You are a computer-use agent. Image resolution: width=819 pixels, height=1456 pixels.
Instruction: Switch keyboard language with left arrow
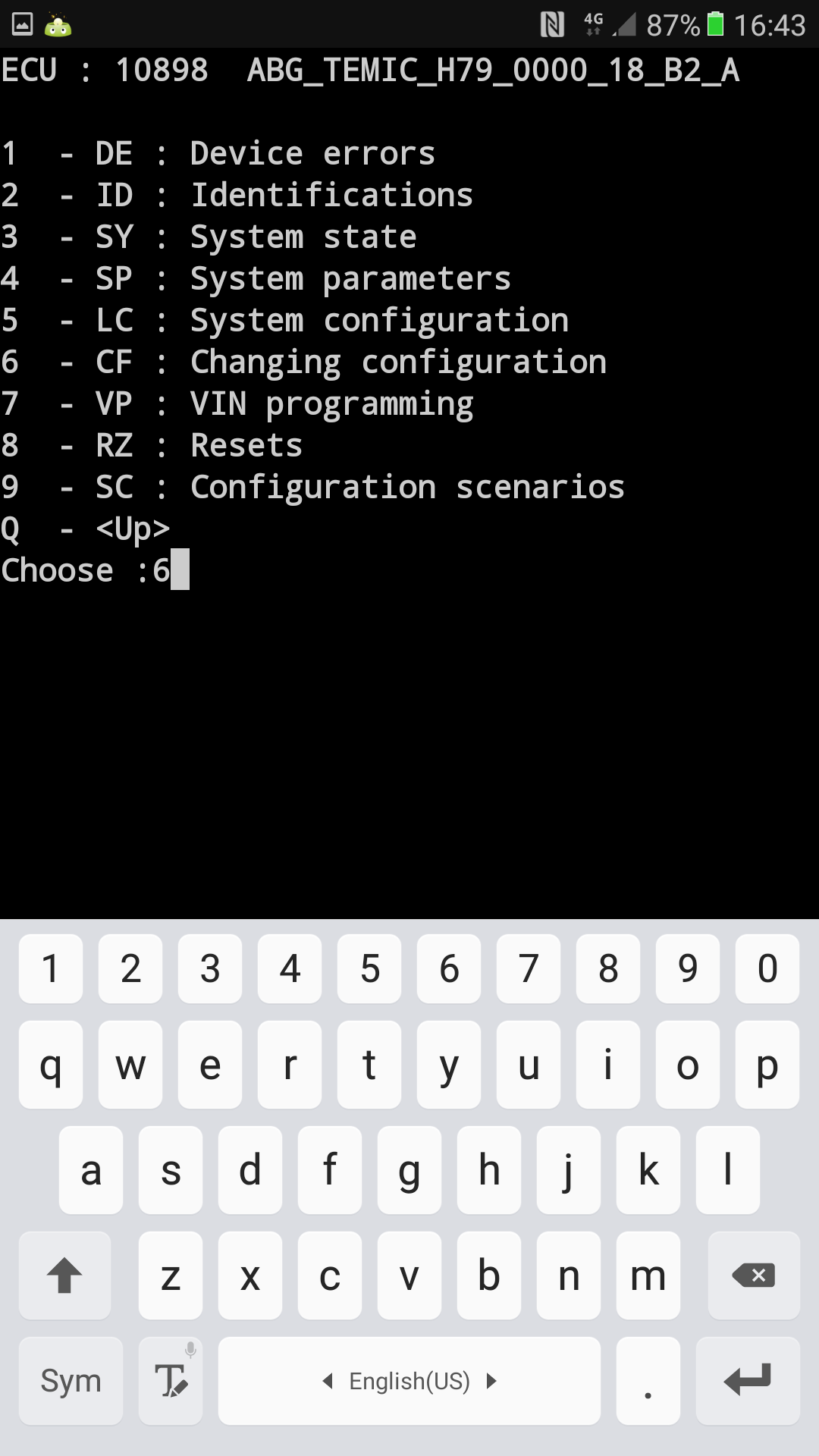point(328,1381)
